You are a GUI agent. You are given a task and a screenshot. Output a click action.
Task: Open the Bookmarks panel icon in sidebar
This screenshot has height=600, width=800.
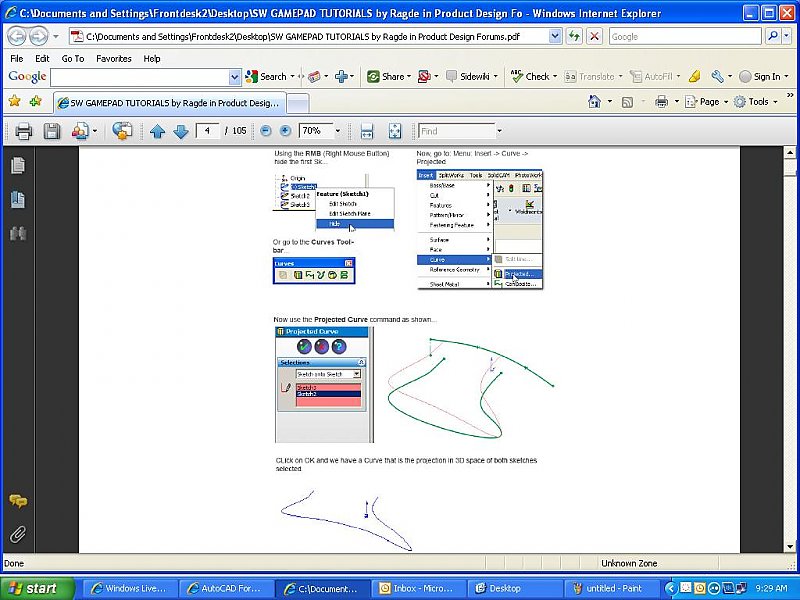pos(17,199)
